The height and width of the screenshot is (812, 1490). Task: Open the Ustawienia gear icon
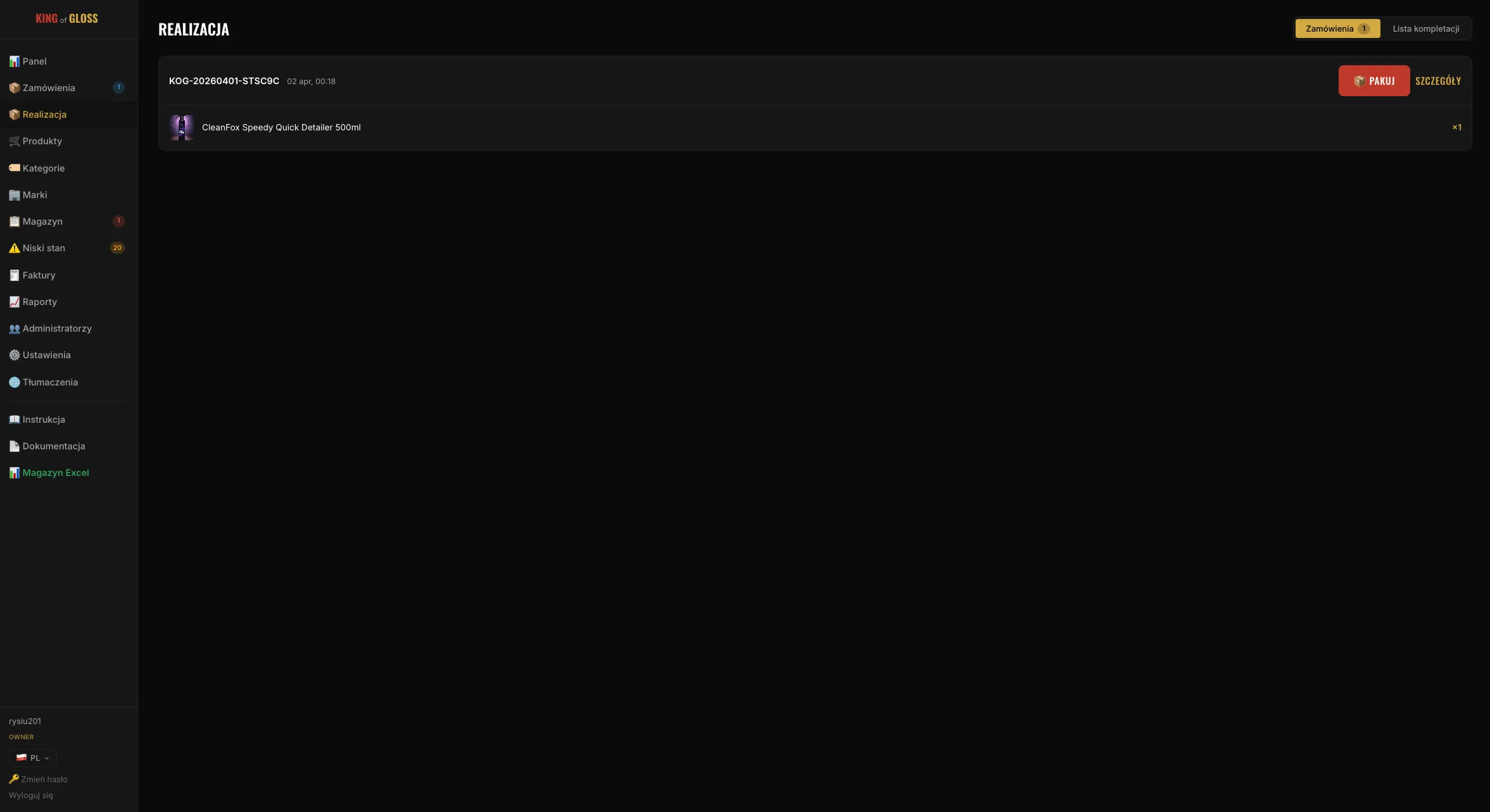14,355
